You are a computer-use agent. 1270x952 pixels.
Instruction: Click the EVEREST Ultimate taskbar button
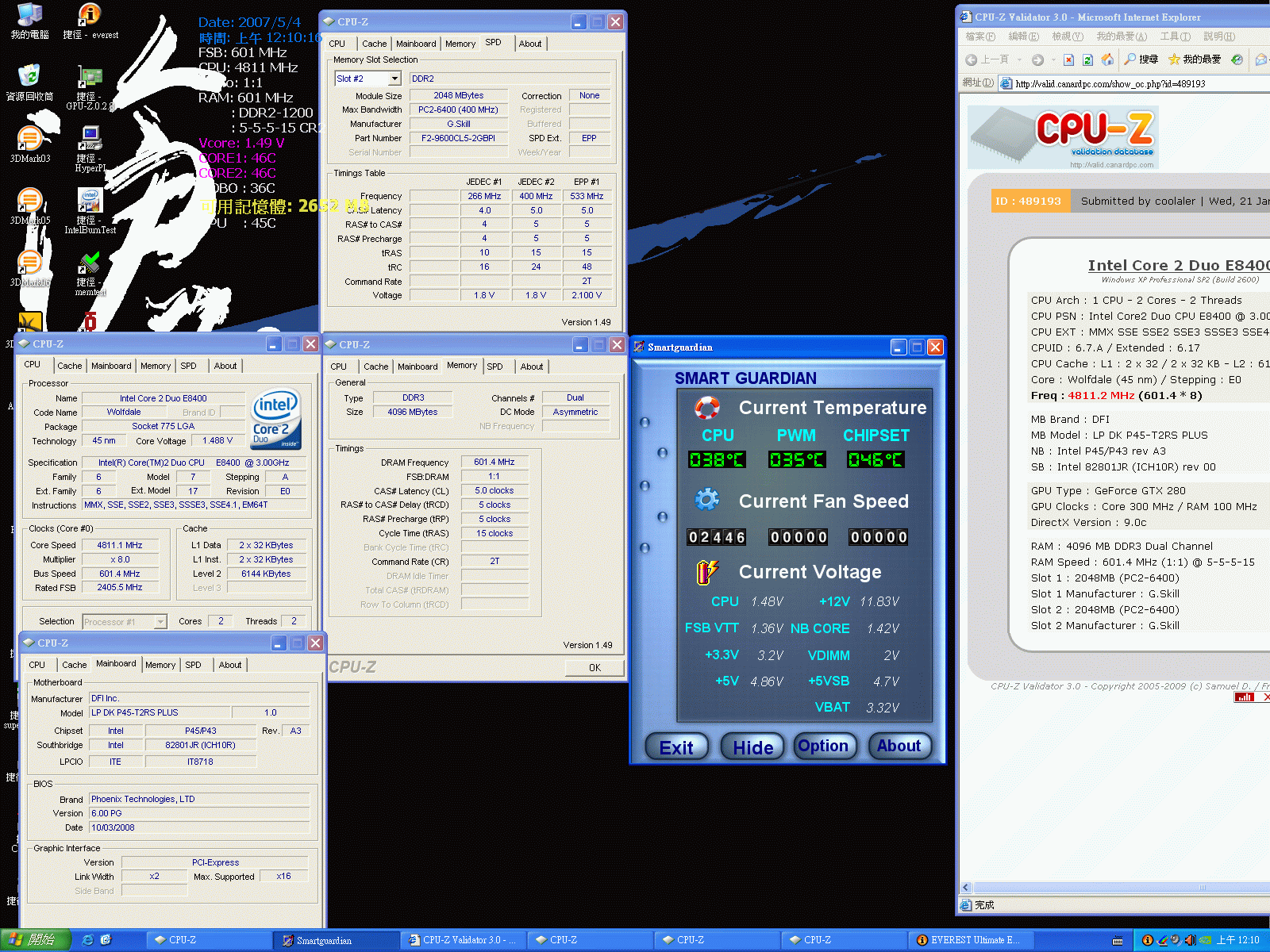[972, 940]
